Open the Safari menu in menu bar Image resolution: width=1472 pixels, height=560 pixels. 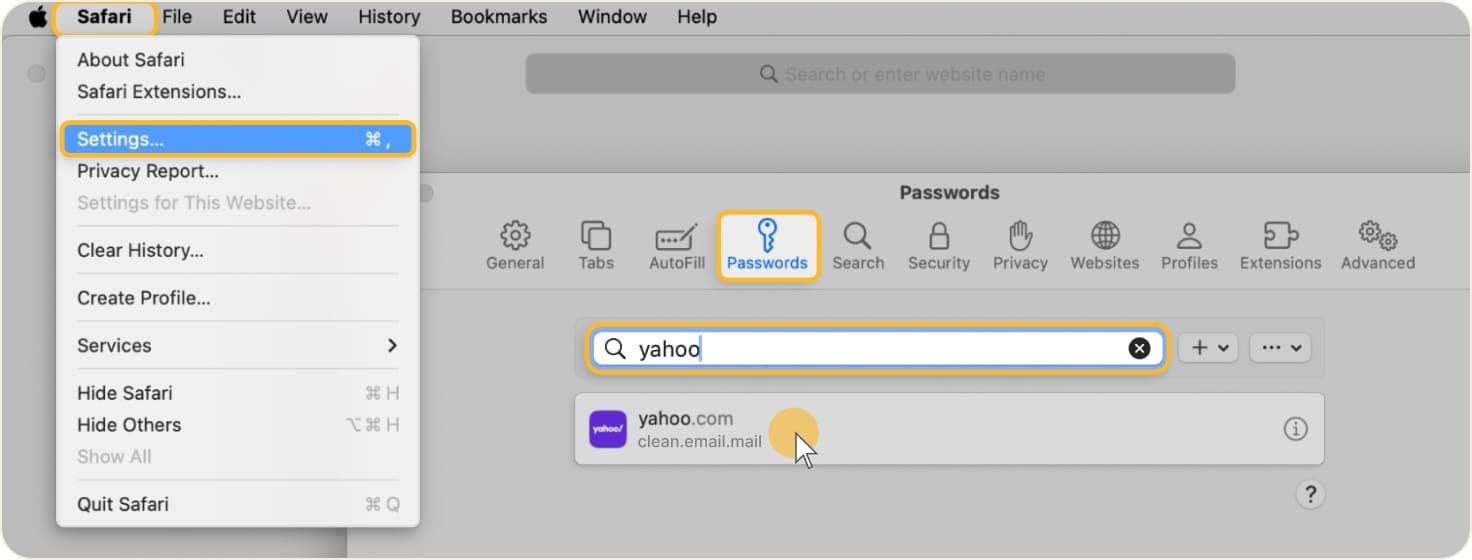pyautogui.click(x=104, y=17)
